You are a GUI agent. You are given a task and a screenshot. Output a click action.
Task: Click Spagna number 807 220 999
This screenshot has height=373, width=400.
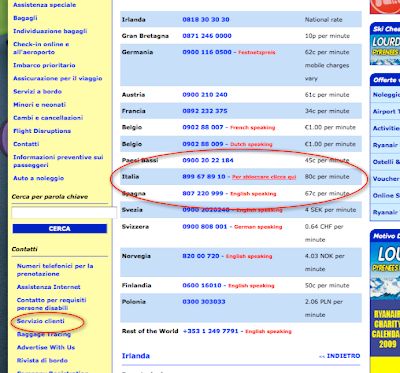point(203,193)
